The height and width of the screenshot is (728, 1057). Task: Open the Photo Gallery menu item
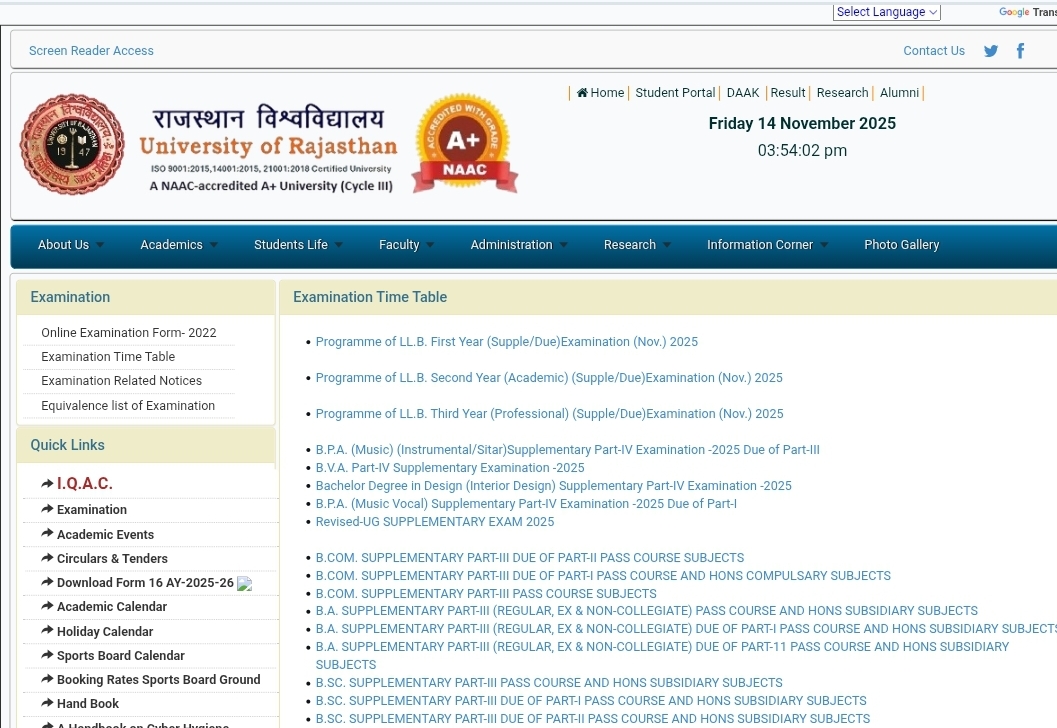pos(901,245)
